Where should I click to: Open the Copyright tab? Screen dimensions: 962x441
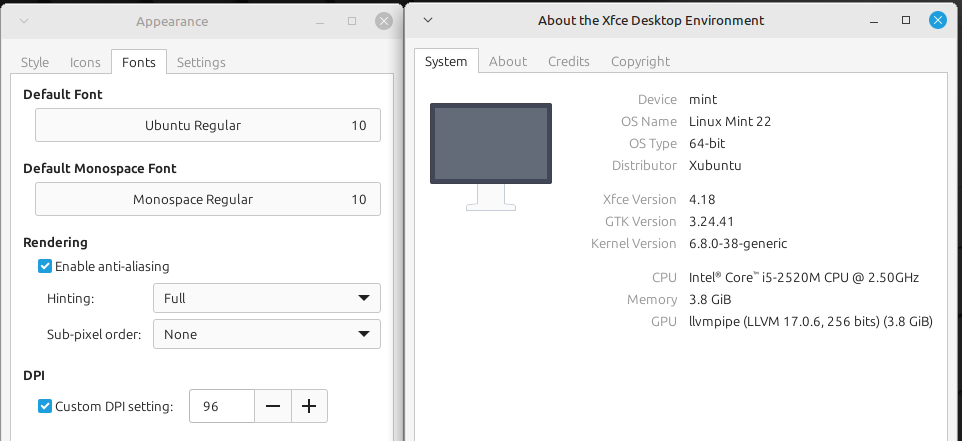[641, 61]
